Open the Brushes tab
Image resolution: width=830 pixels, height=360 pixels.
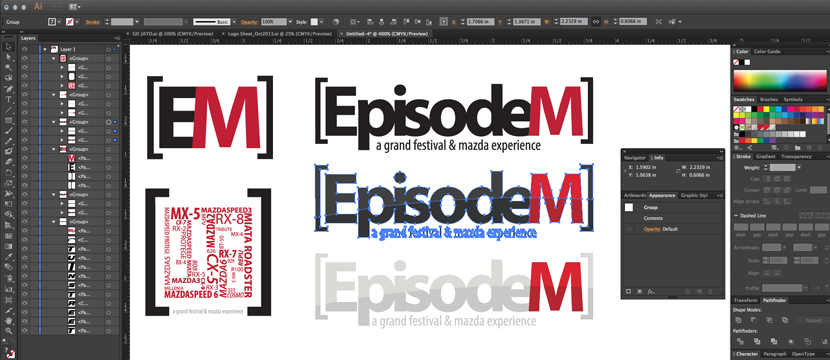pos(769,99)
